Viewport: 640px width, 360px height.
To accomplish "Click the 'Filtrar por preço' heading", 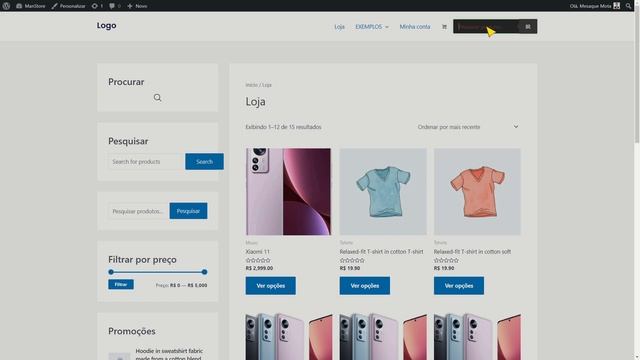I will (142, 260).
